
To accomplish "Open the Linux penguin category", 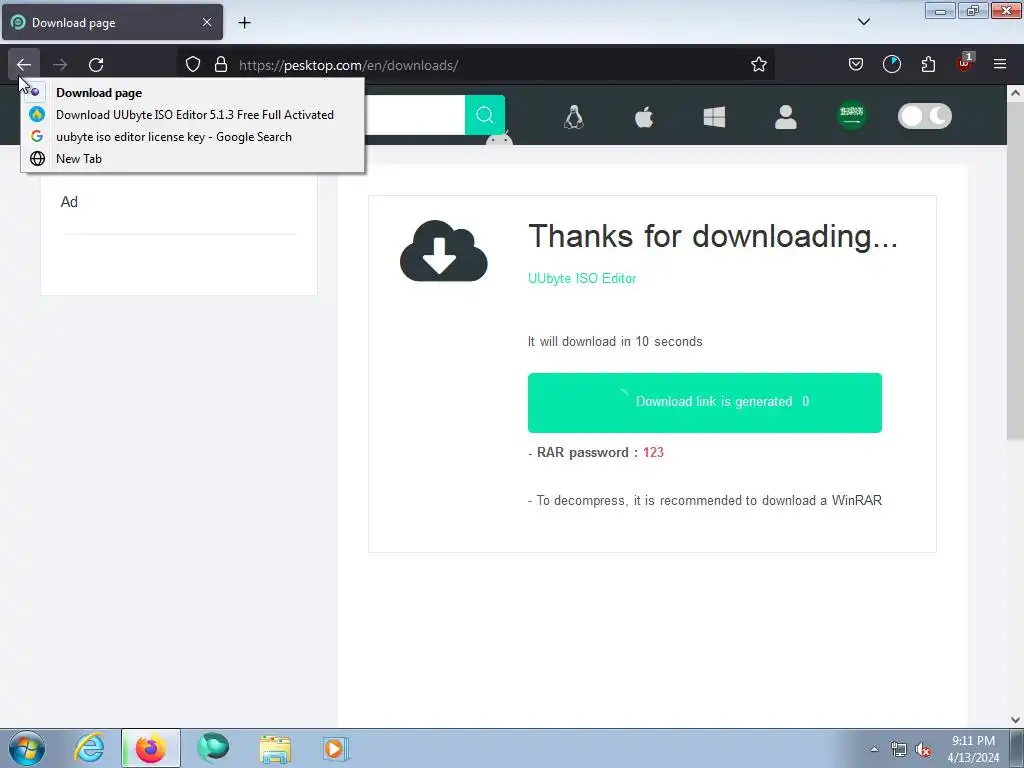I will click(573, 117).
